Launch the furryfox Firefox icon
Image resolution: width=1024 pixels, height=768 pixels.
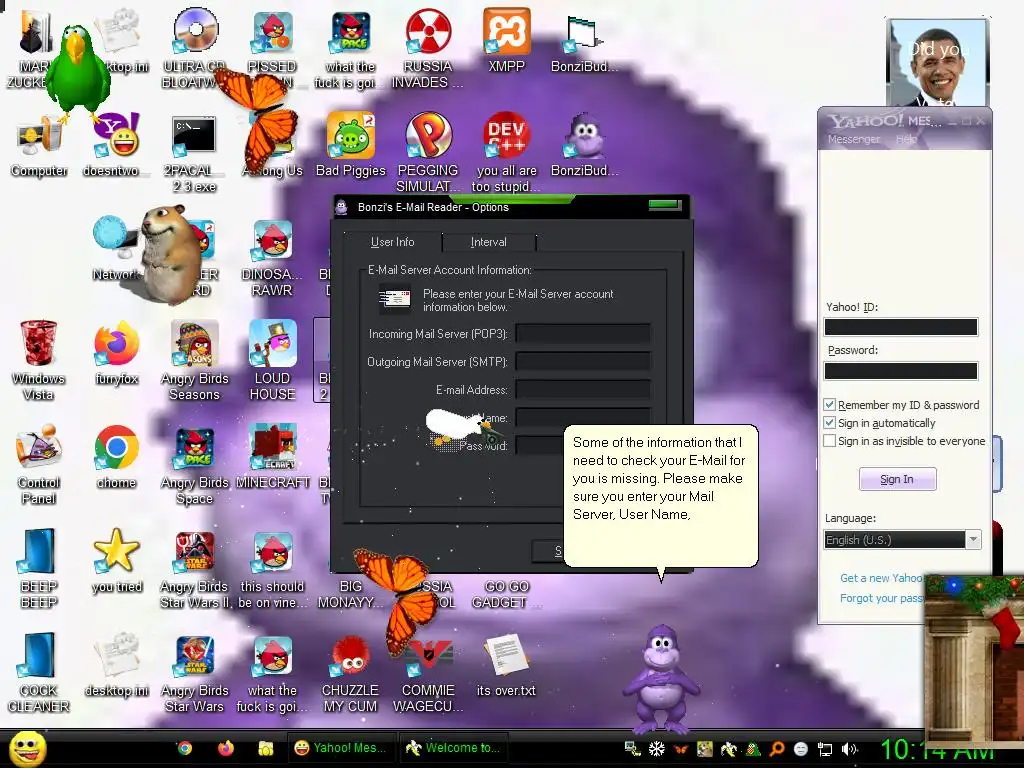(116, 353)
